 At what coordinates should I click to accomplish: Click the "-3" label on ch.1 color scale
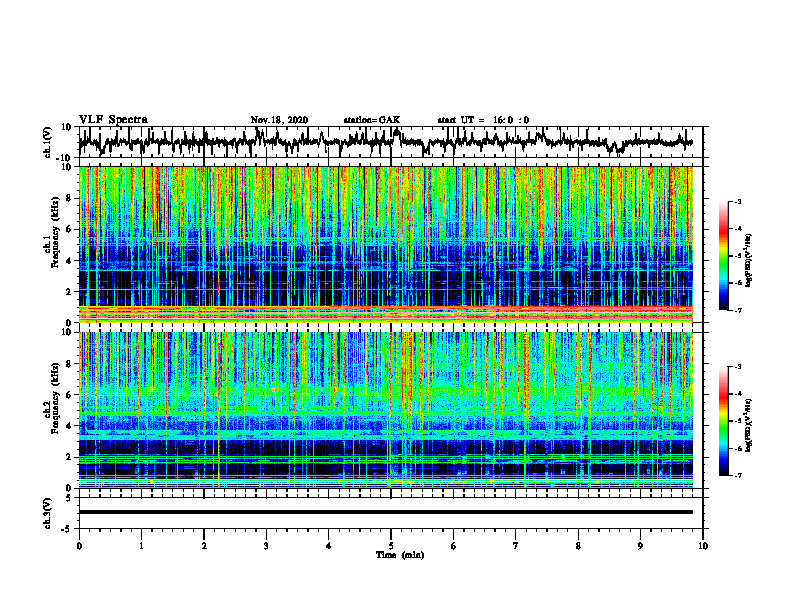tap(738, 202)
